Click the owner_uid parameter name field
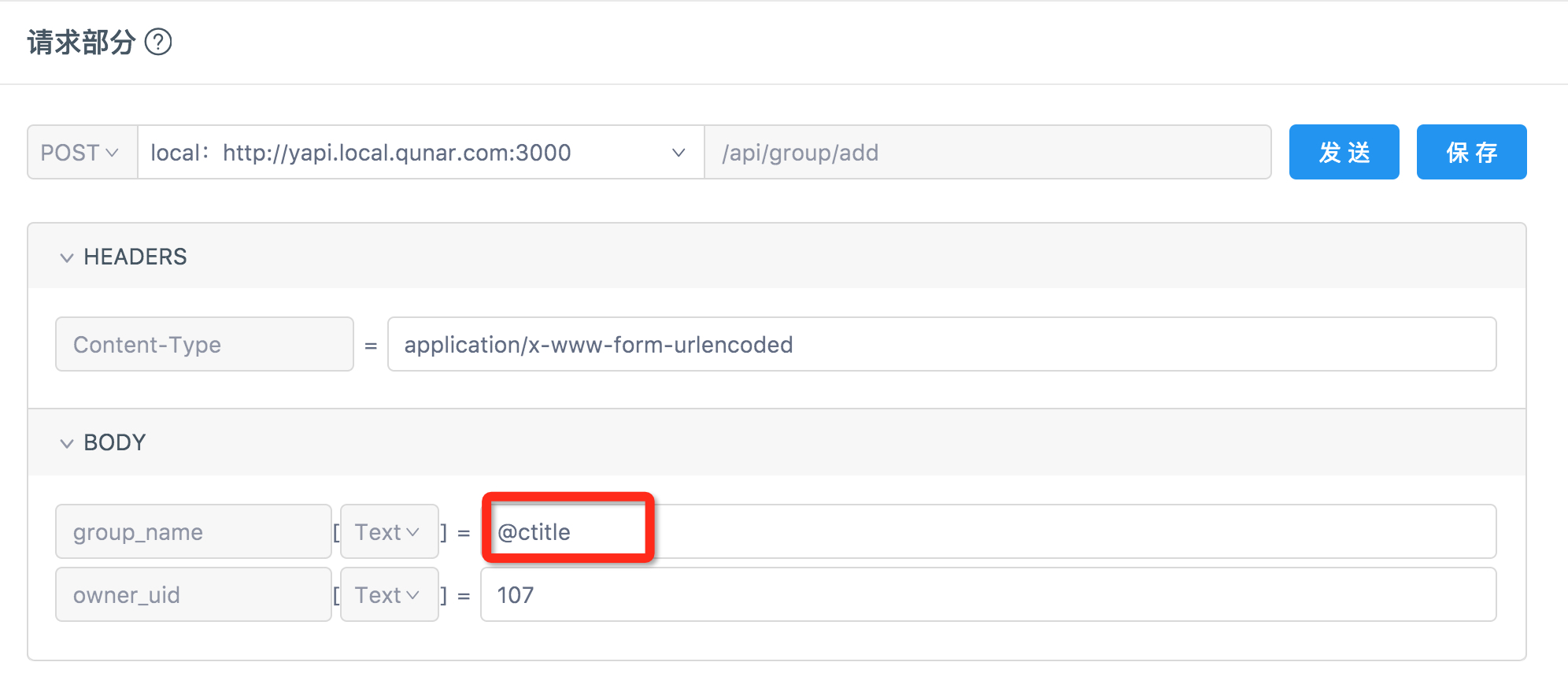The height and width of the screenshot is (688, 1568). click(x=193, y=595)
